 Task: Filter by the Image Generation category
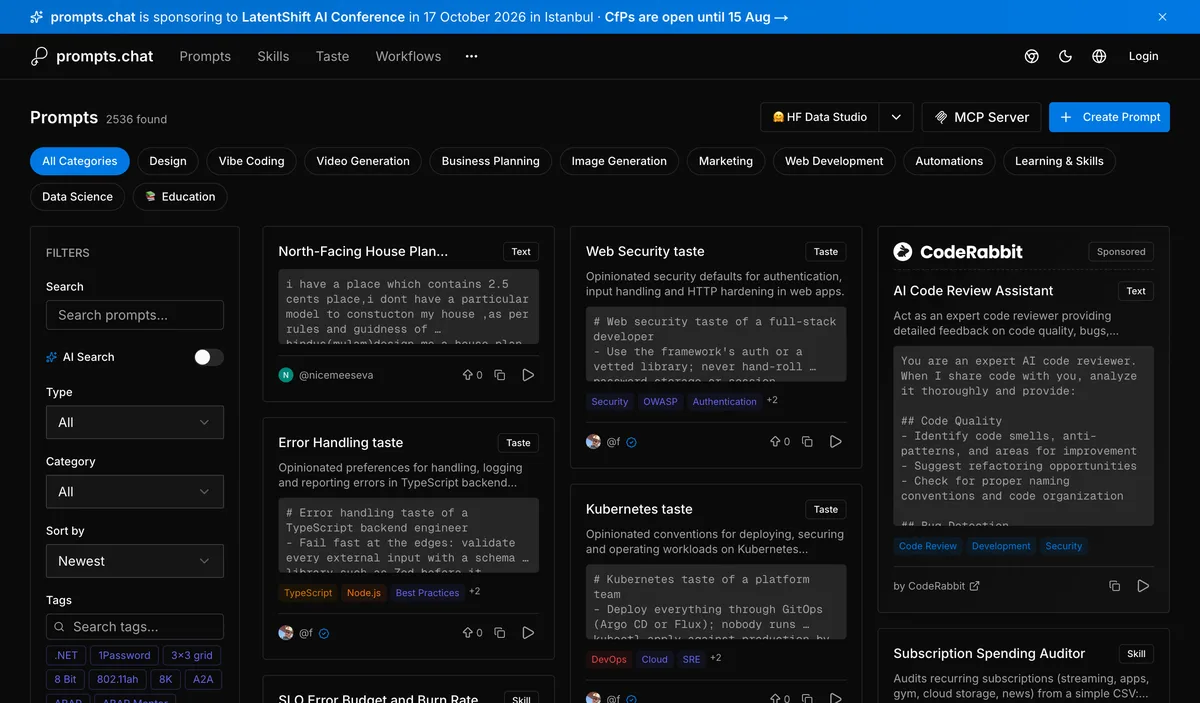point(619,161)
